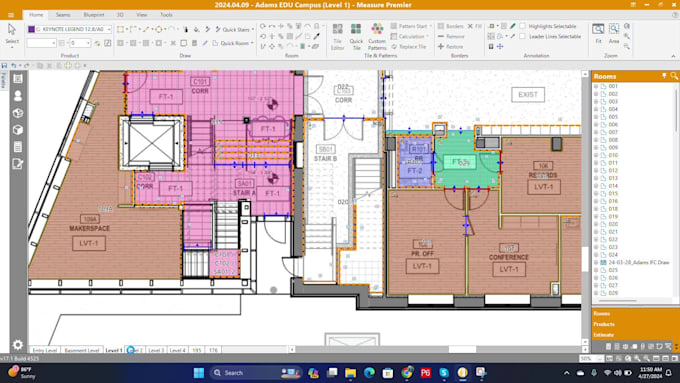Open the Quick Tile tool
The width and height of the screenshot is (680, 383).
coord(356,36)
